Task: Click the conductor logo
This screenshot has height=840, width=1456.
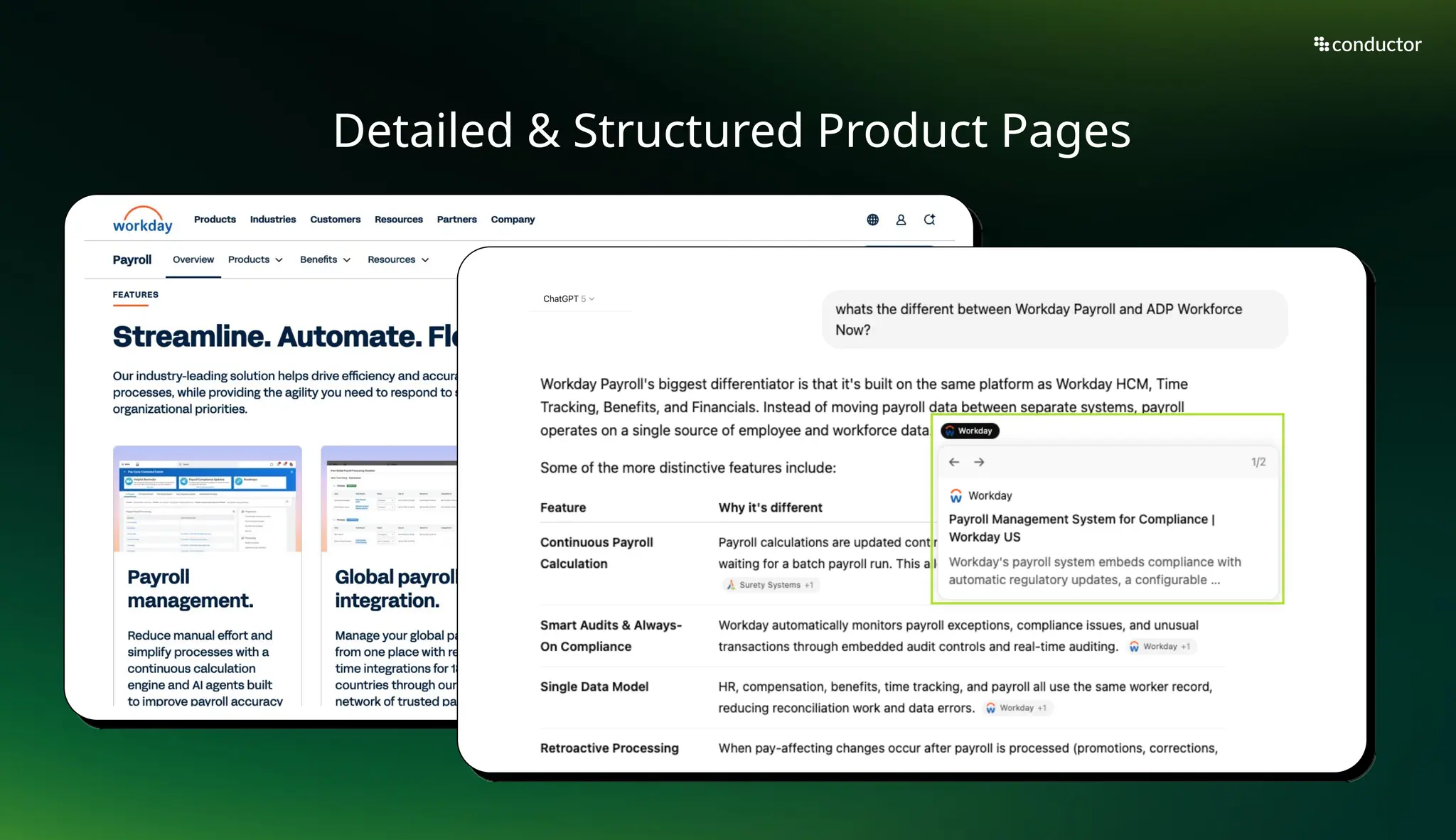Action: pyautogui.click(x=1367, y=45)
